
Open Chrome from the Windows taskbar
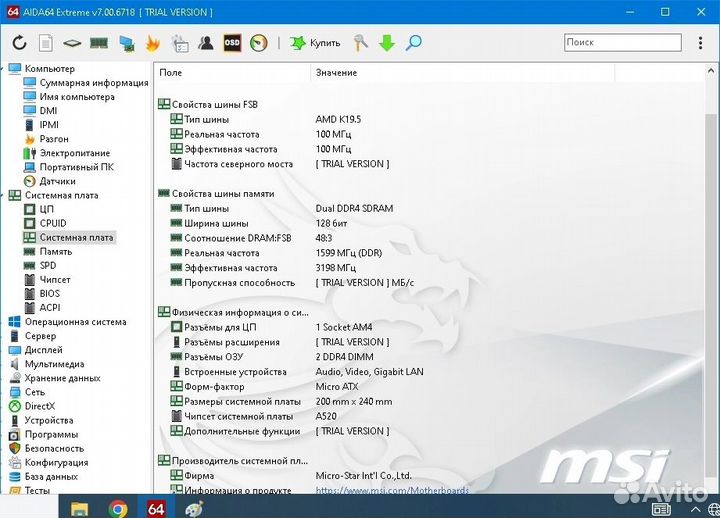(x=118, y=507)
